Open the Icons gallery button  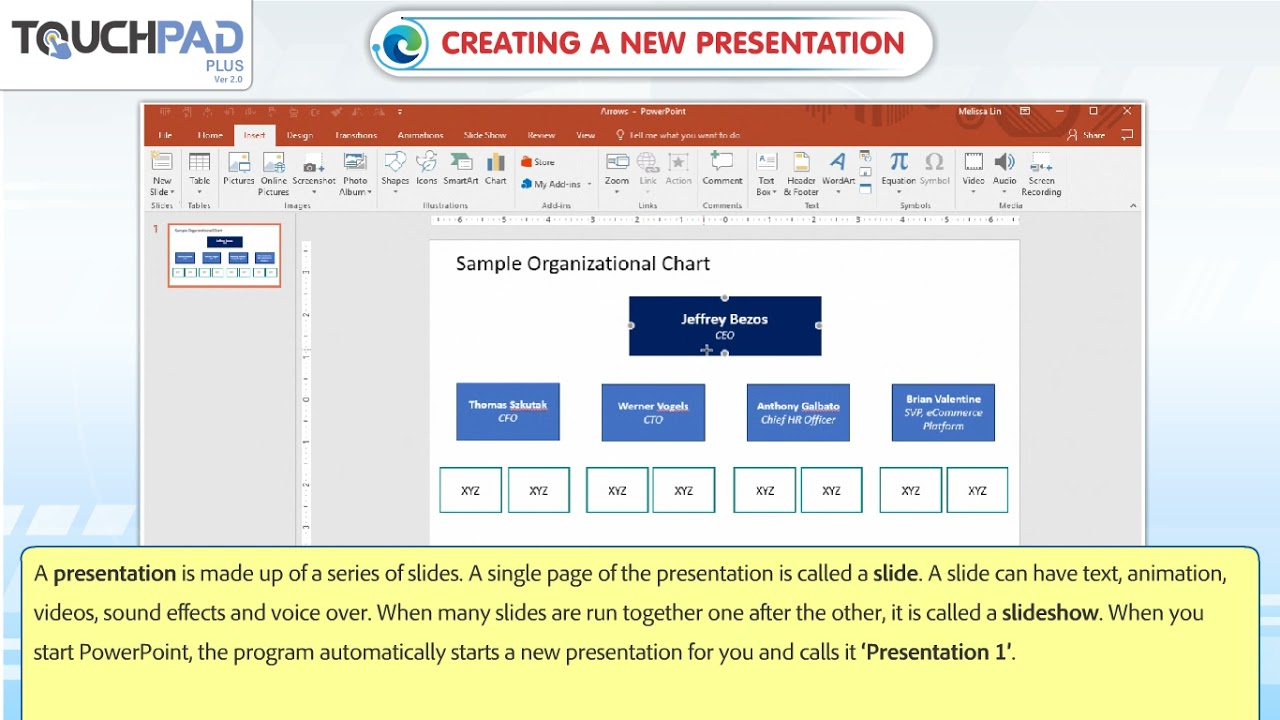427,168
